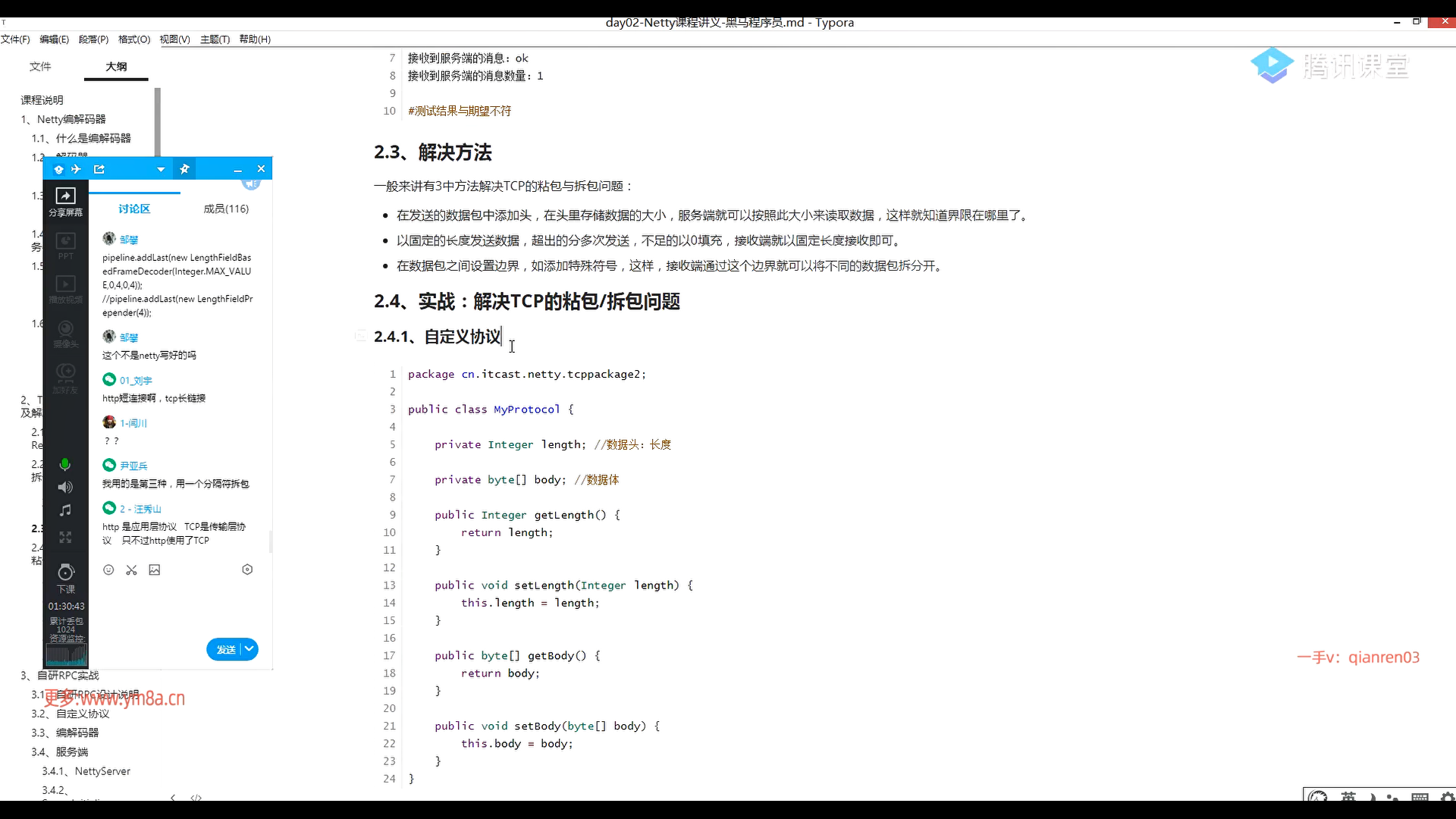Open the 格式(O) menu
1456x819 pixels.
click(134, 39)
